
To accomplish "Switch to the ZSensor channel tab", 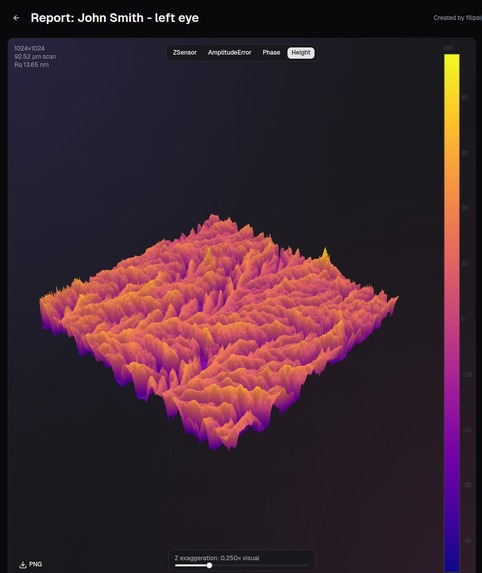I will coord(185,53).
